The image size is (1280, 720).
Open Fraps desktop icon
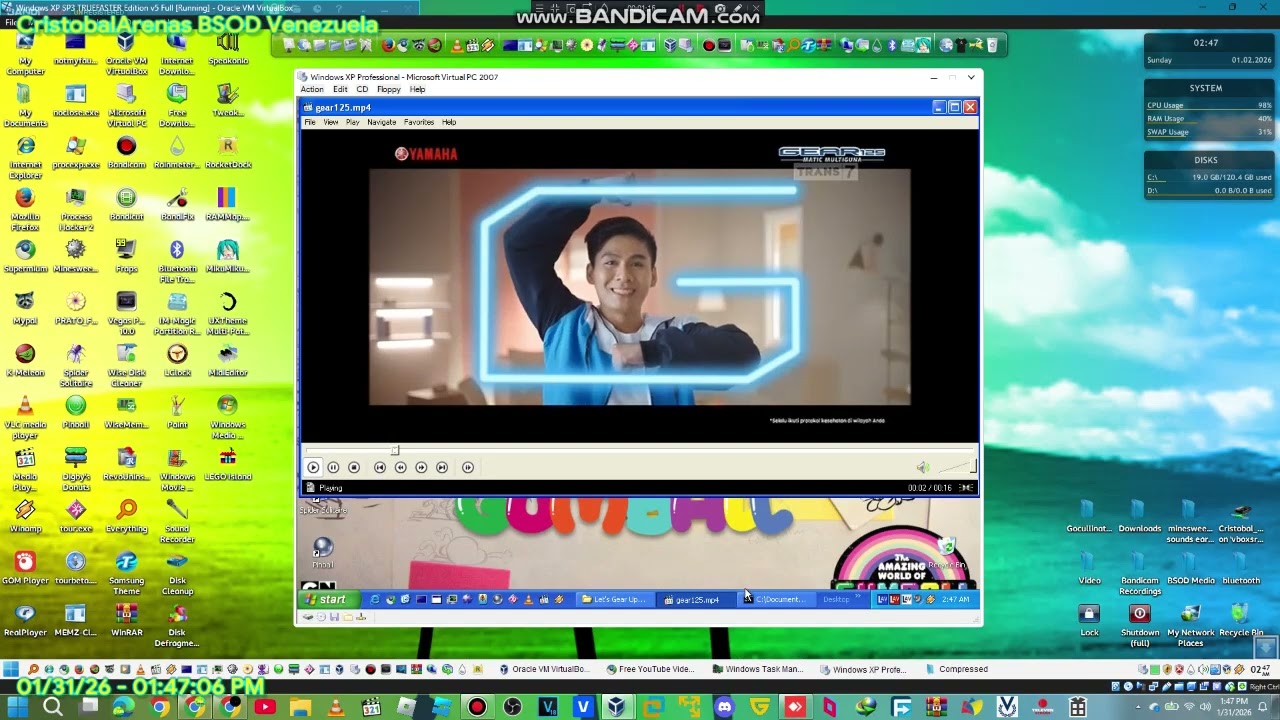pyautogui.click(x=126, y=256)
